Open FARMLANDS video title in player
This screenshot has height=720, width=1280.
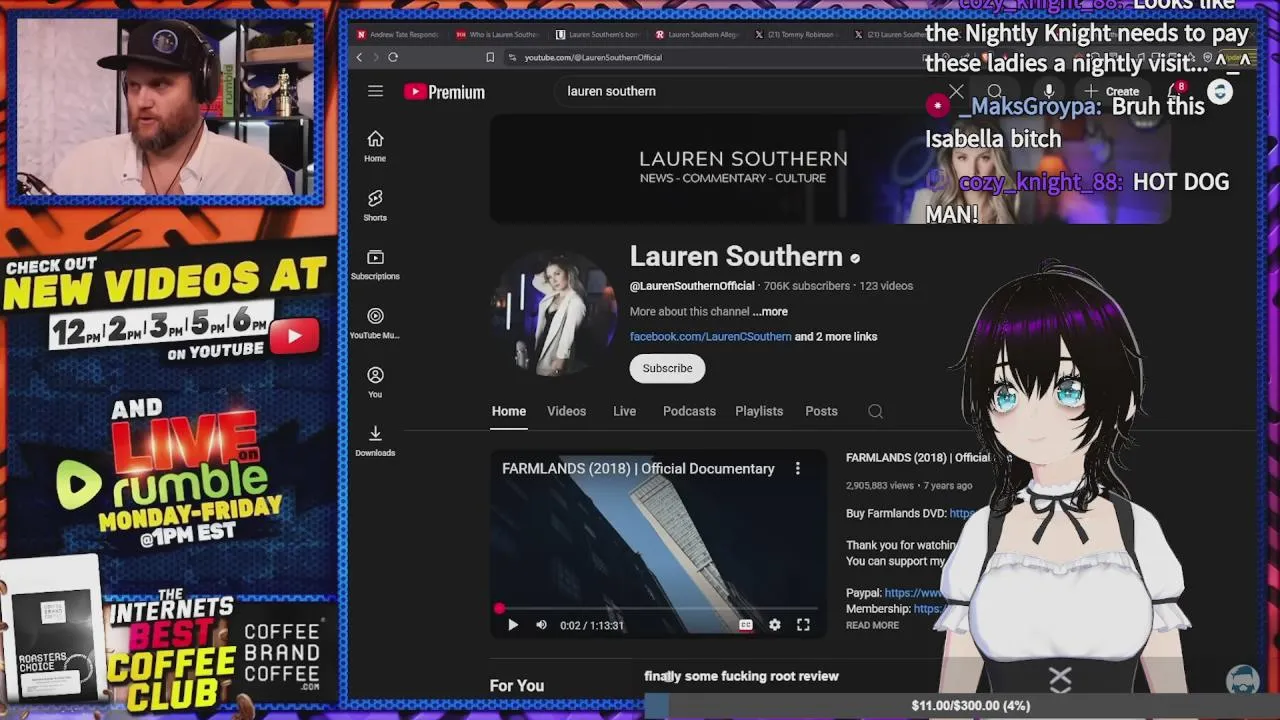[x=638, y=468]
